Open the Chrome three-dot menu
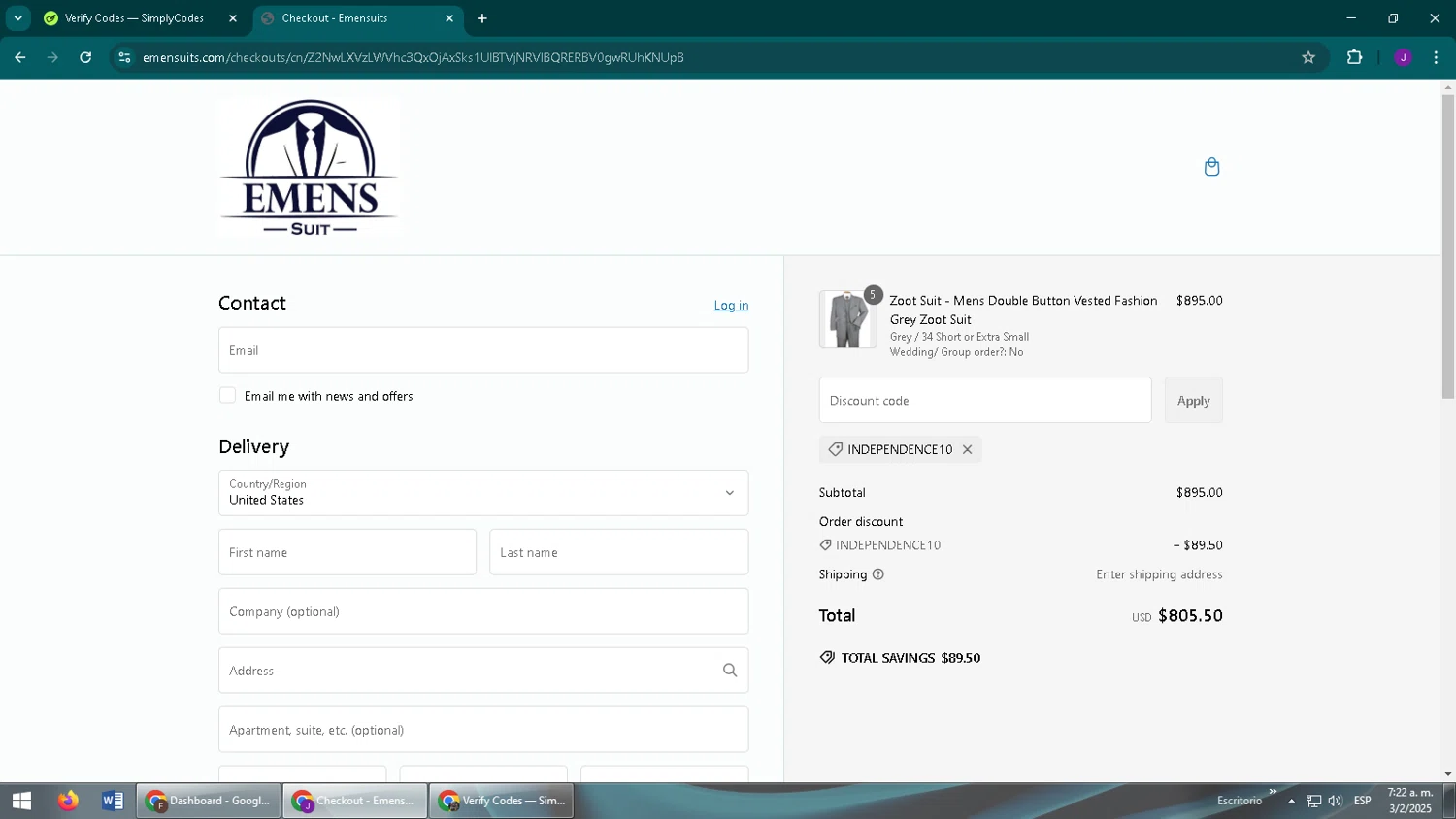The image size is (1456, 819). tap(1436, 57)
